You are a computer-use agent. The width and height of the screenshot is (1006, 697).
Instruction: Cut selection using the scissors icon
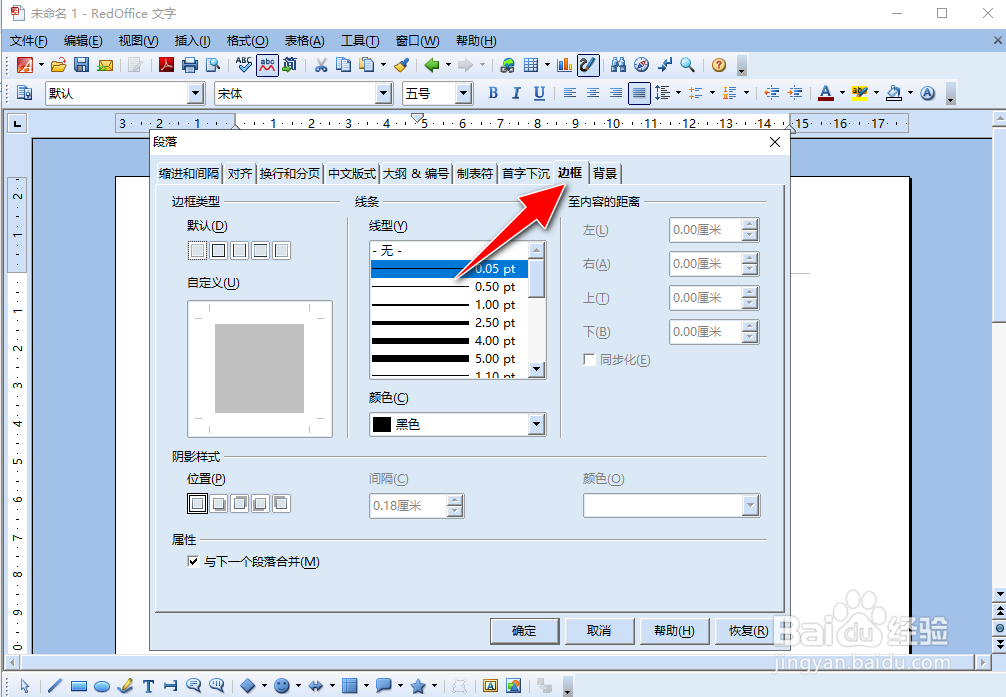coord(321,65)
